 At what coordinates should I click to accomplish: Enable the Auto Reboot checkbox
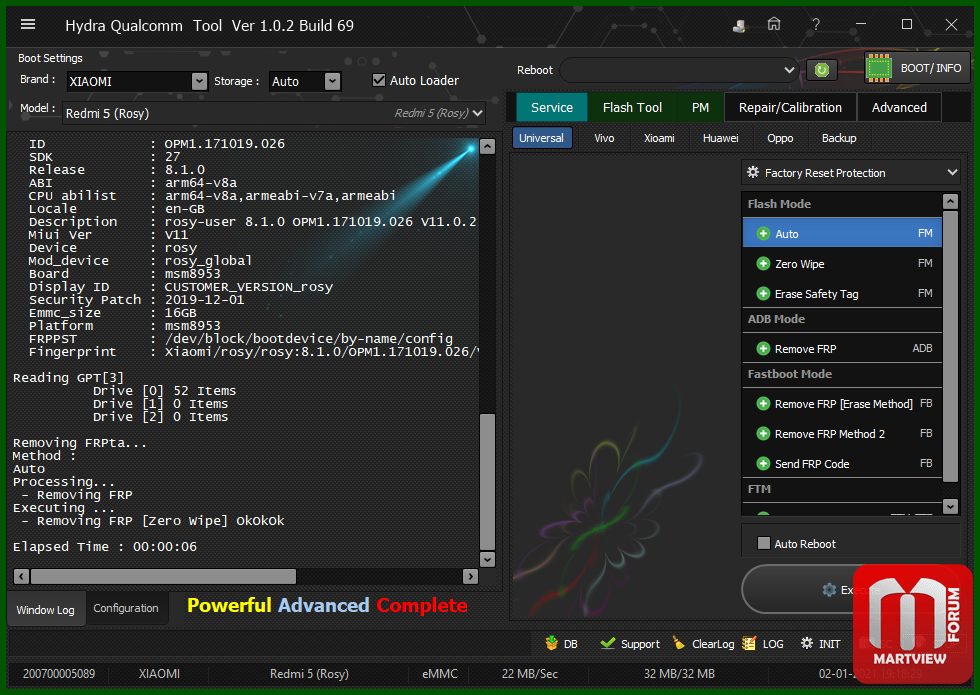764,543
